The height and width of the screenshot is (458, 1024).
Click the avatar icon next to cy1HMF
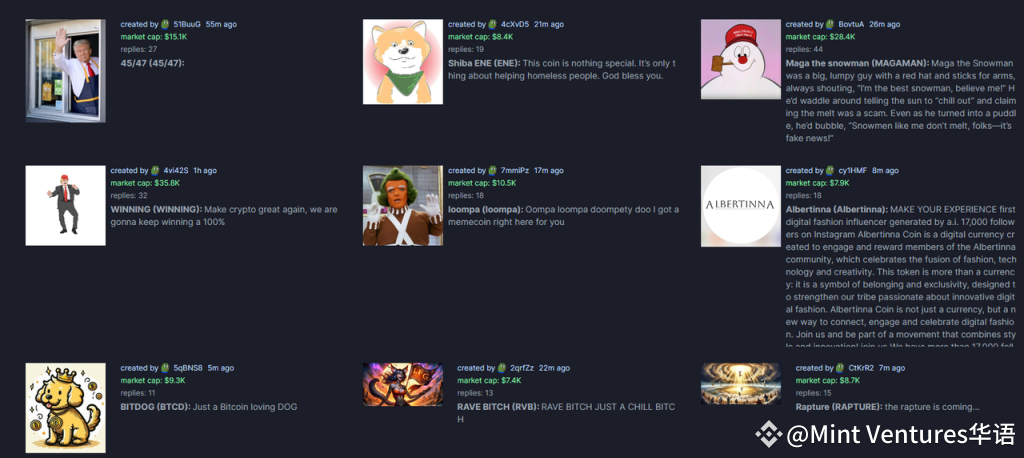[830, 171]
